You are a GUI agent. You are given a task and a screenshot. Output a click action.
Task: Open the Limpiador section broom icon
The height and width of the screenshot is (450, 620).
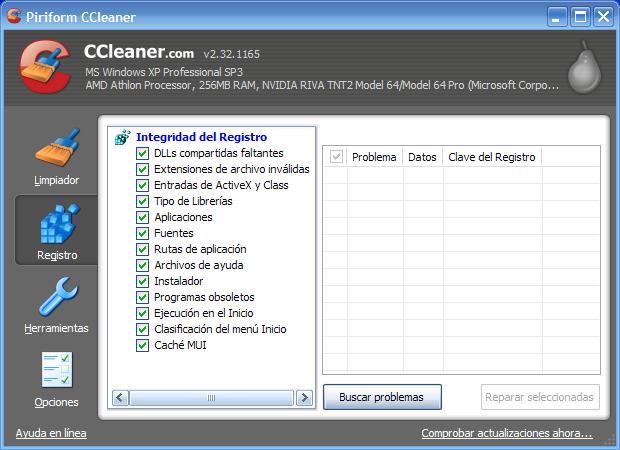[58, 147]
